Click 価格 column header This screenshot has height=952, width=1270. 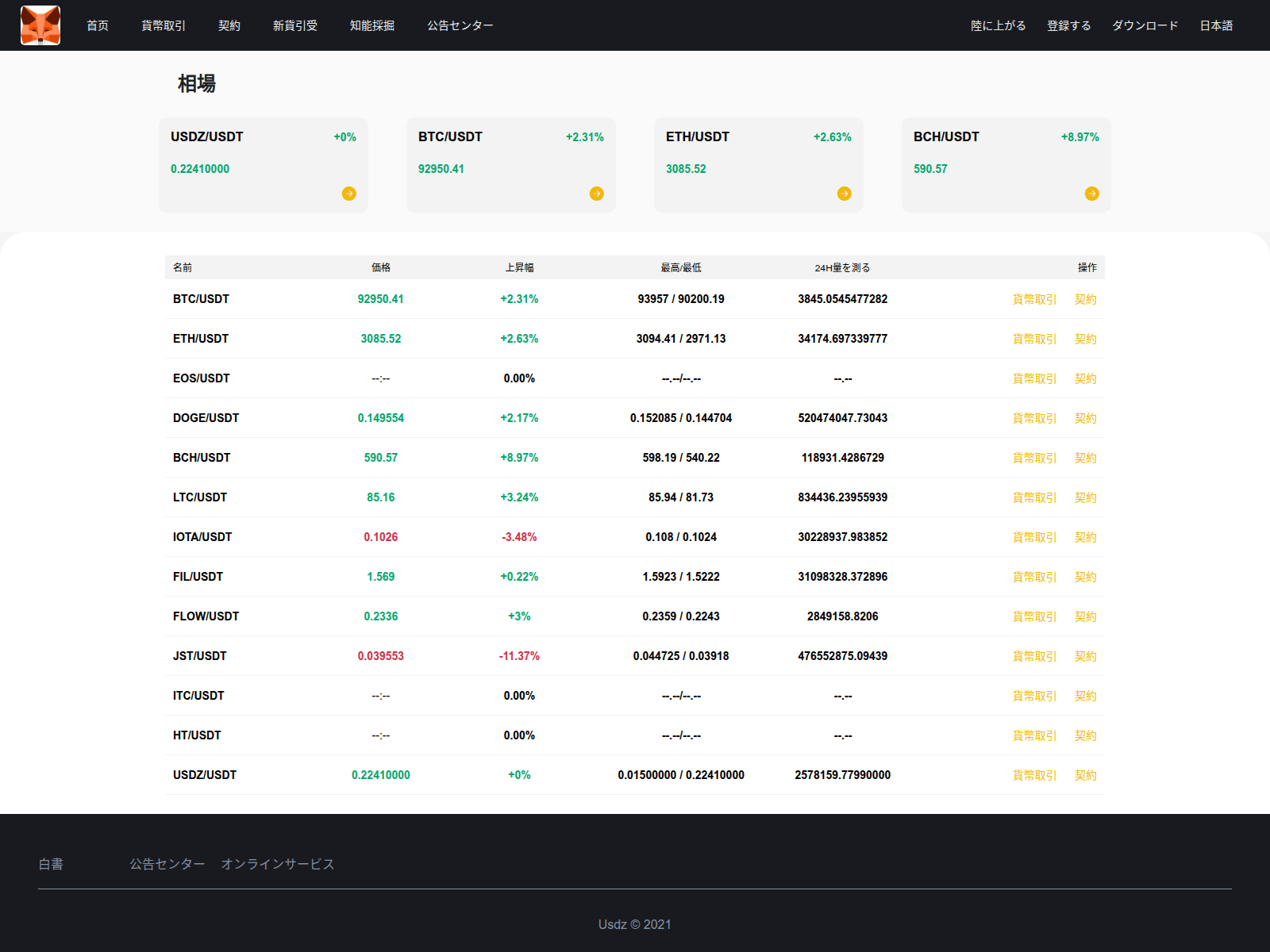pyautogui.click(x=381, y=267)
